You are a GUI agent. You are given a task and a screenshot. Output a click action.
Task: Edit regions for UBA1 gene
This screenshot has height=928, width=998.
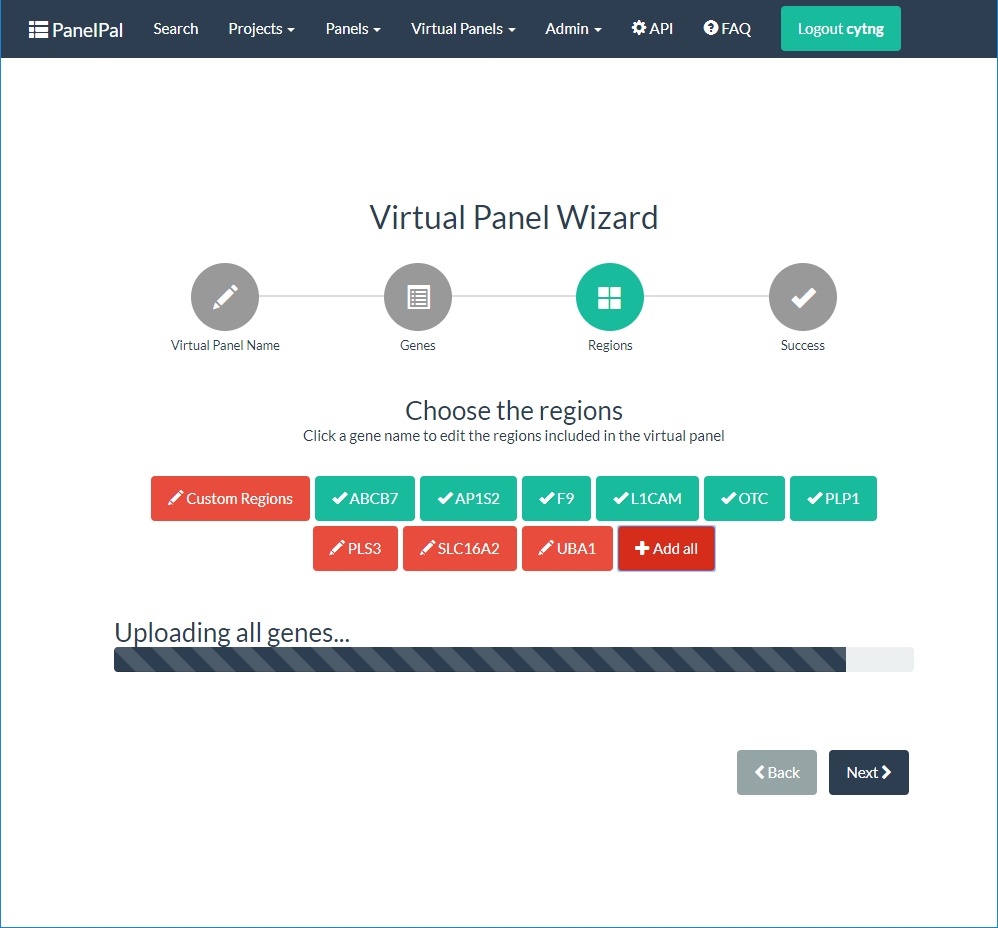(567, 549)
